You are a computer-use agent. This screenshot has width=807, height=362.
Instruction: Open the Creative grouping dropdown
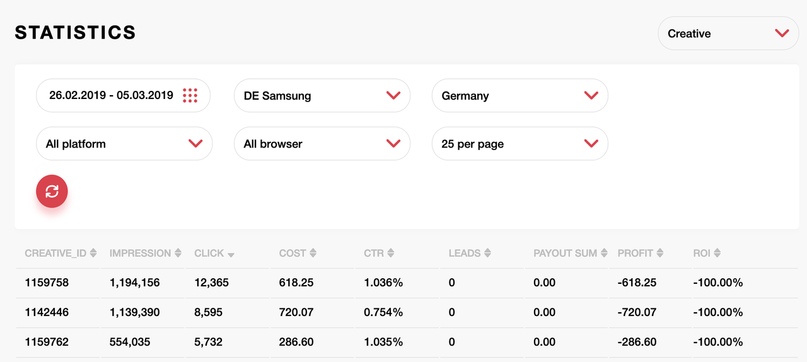point(728,33)
